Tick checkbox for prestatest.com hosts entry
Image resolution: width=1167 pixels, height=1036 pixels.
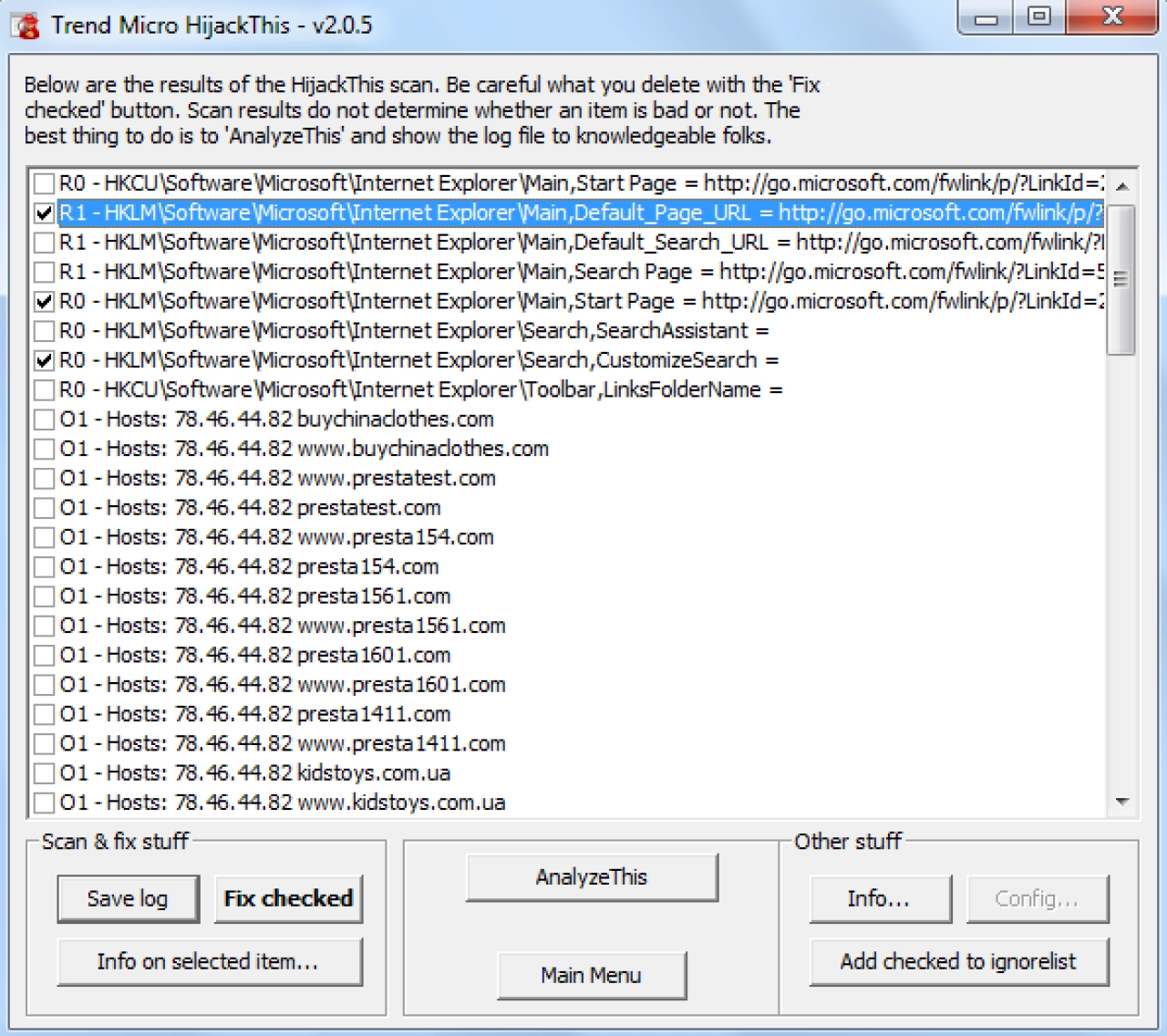click(x=44, y=508)
